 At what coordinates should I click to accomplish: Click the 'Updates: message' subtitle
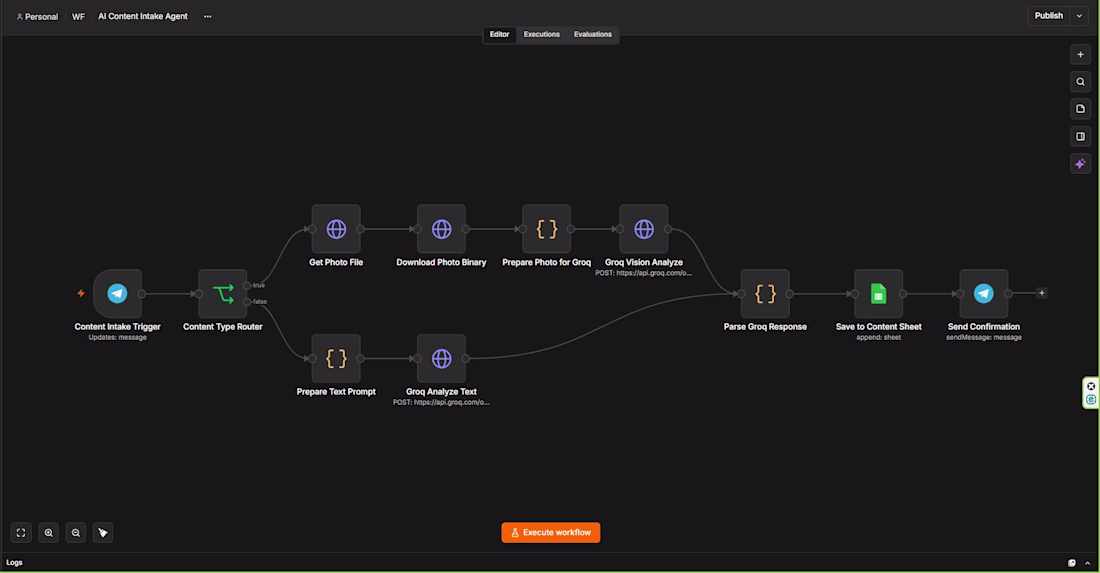coord(117,337)
